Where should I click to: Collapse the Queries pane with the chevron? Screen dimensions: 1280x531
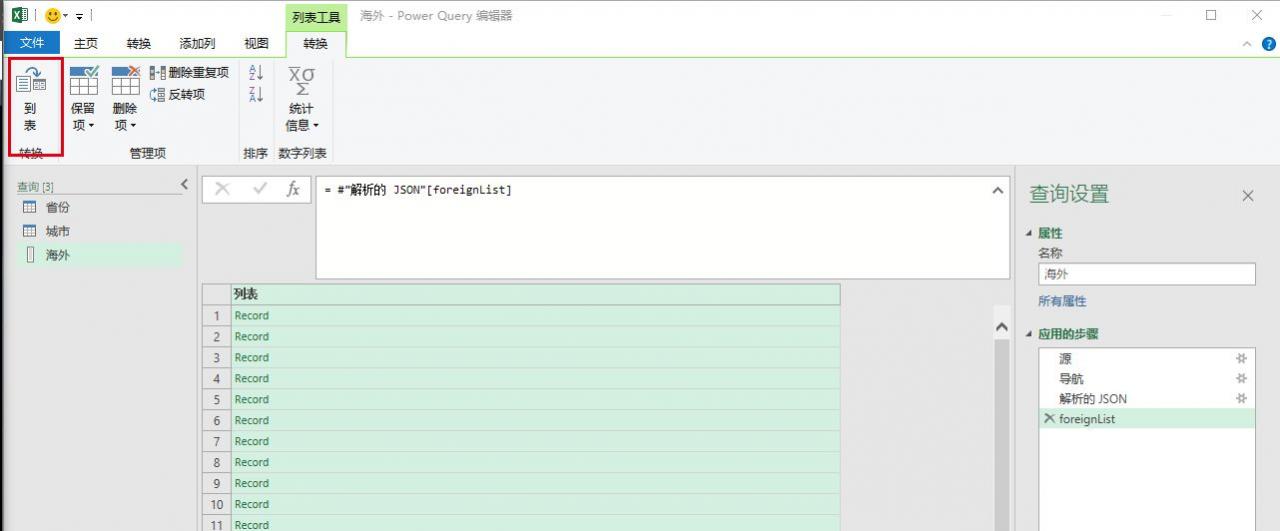point(184,184)
